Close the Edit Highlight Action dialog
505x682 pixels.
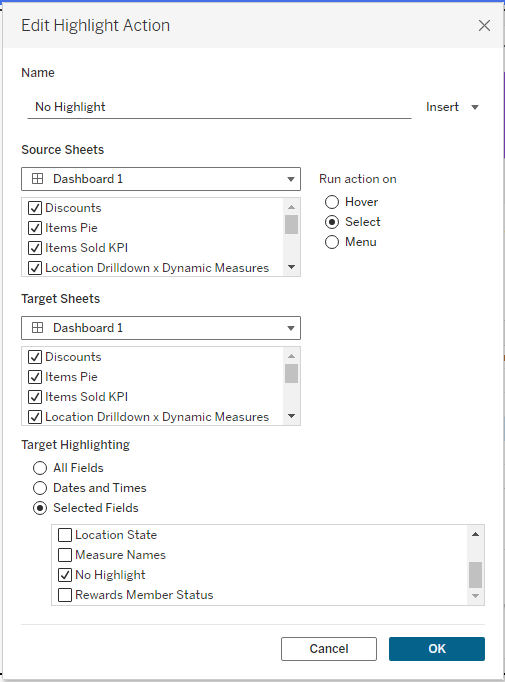(484, 26)
